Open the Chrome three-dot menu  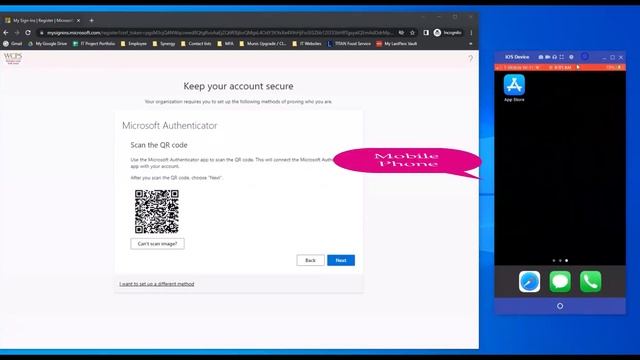click(471, 33)
